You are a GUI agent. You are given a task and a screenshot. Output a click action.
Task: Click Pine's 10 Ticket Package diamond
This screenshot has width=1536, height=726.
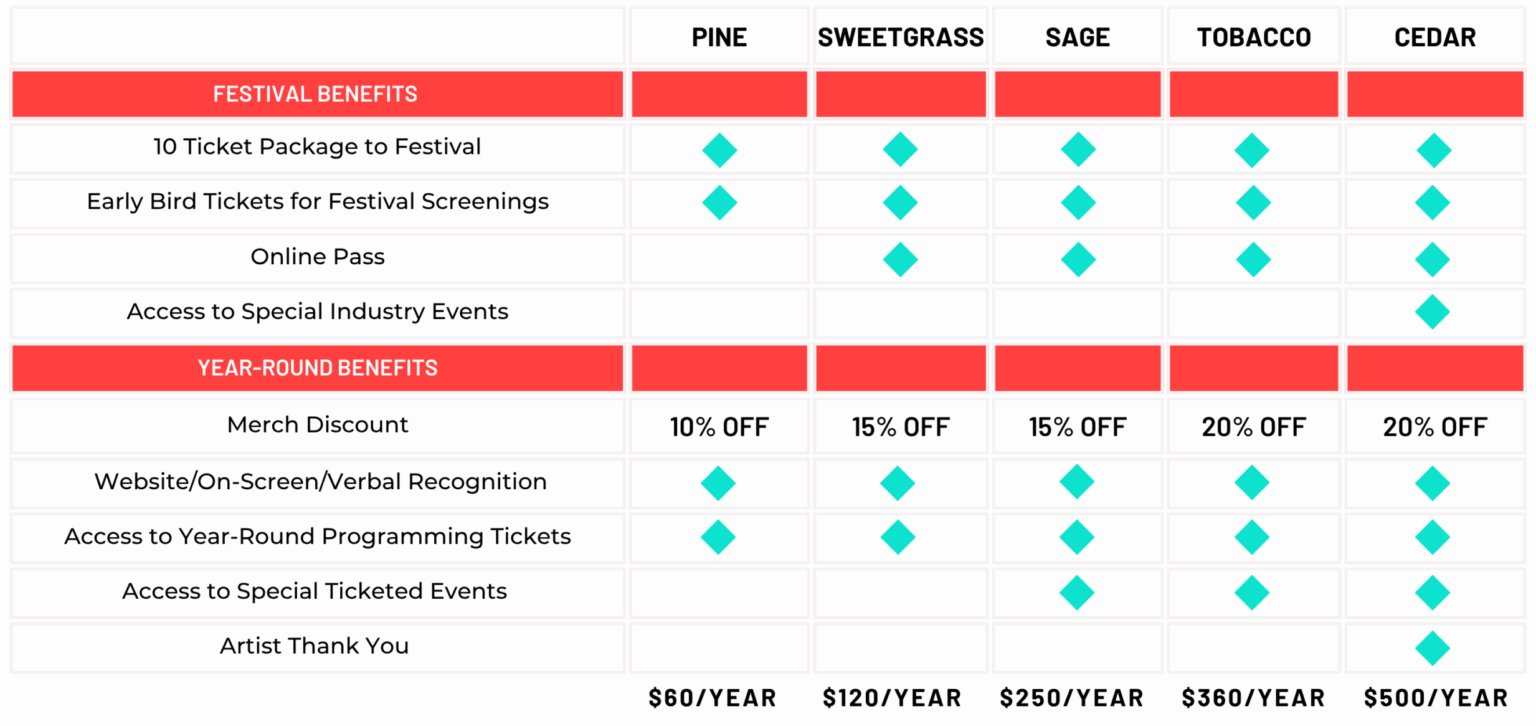point(719,151)
